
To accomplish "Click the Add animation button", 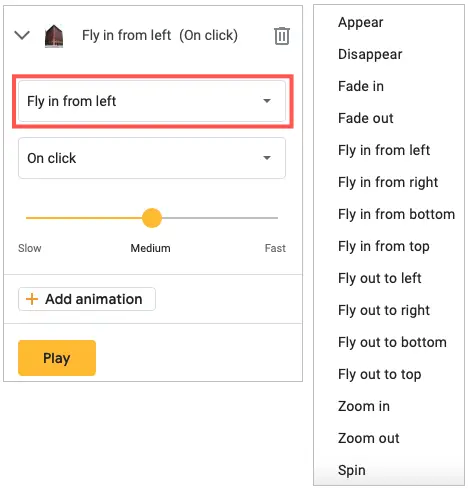I will (x=87, y=299).
